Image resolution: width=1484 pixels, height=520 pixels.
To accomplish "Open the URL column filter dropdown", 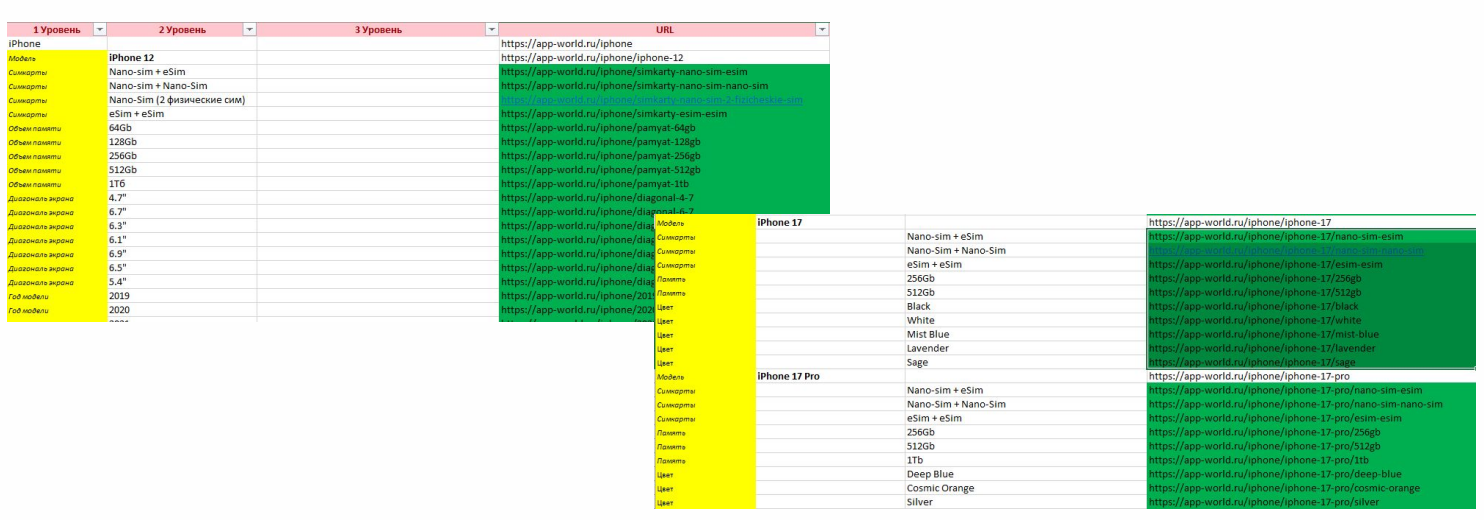I will point(822,30).
